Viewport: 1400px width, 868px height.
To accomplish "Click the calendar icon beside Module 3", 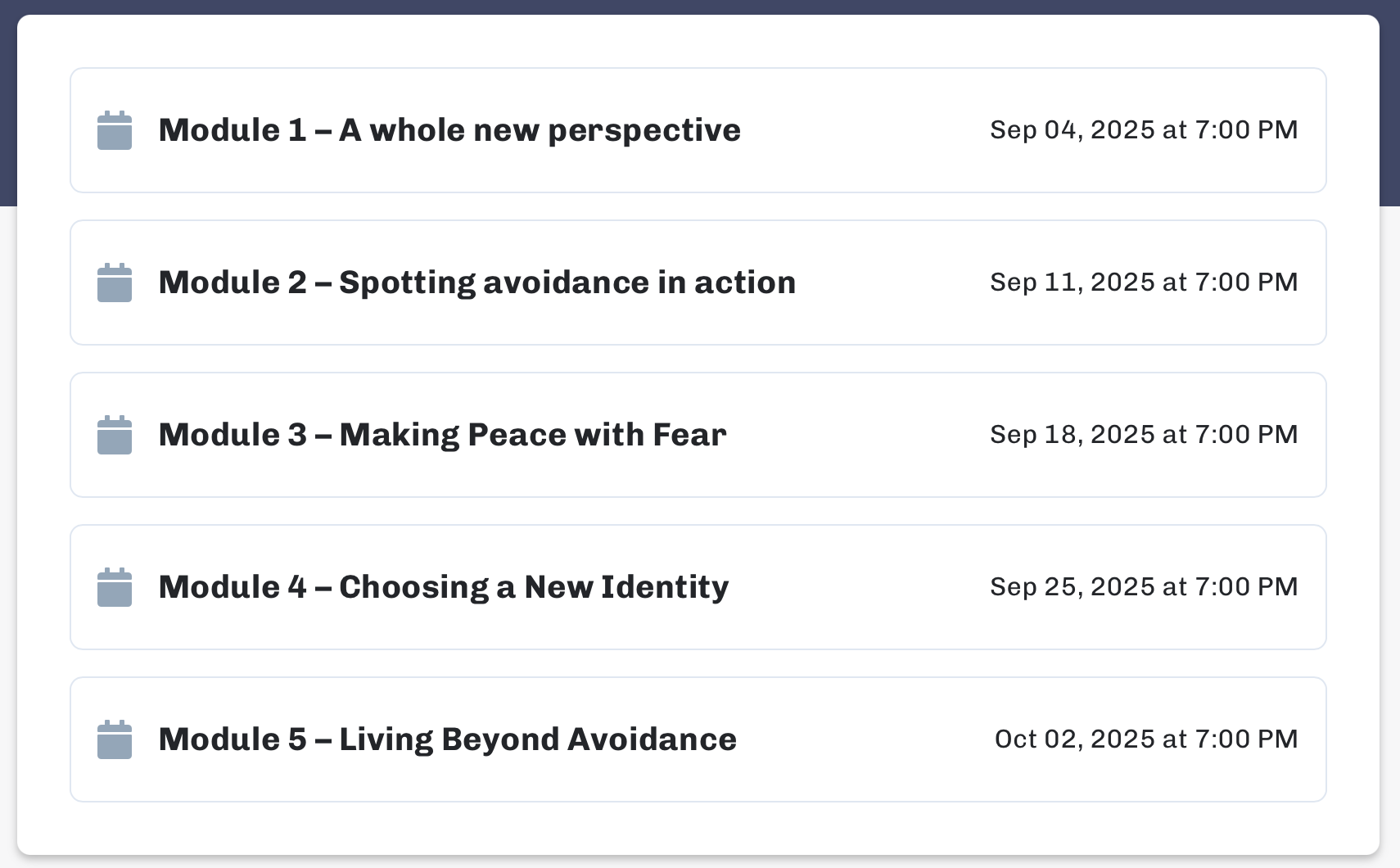I will [x=115, y=435].
